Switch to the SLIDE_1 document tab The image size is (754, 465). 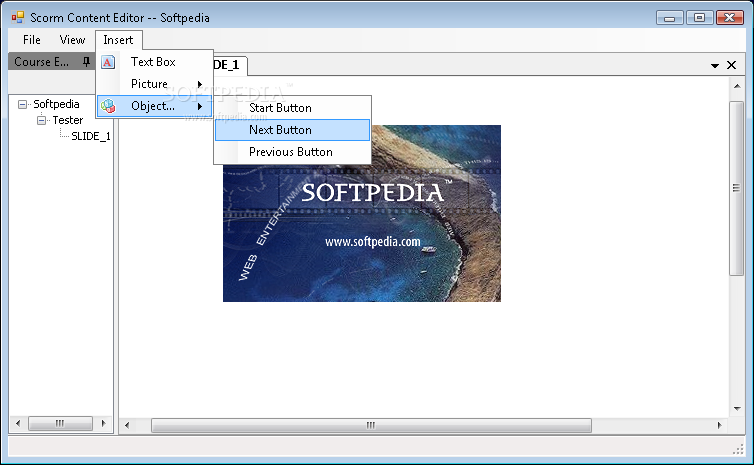click(x=230, y=65)
